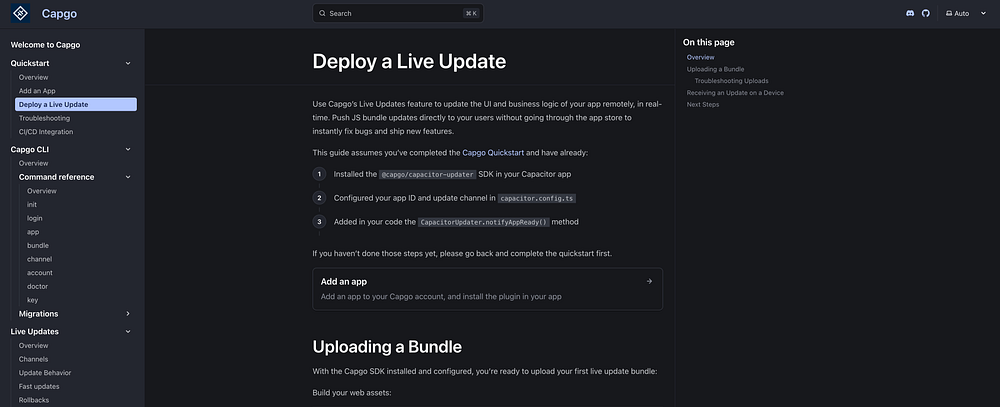Image resolution: width=1000 pixels, height=407 pixels.
Task: Open the key command page
Action: (32, 300)
